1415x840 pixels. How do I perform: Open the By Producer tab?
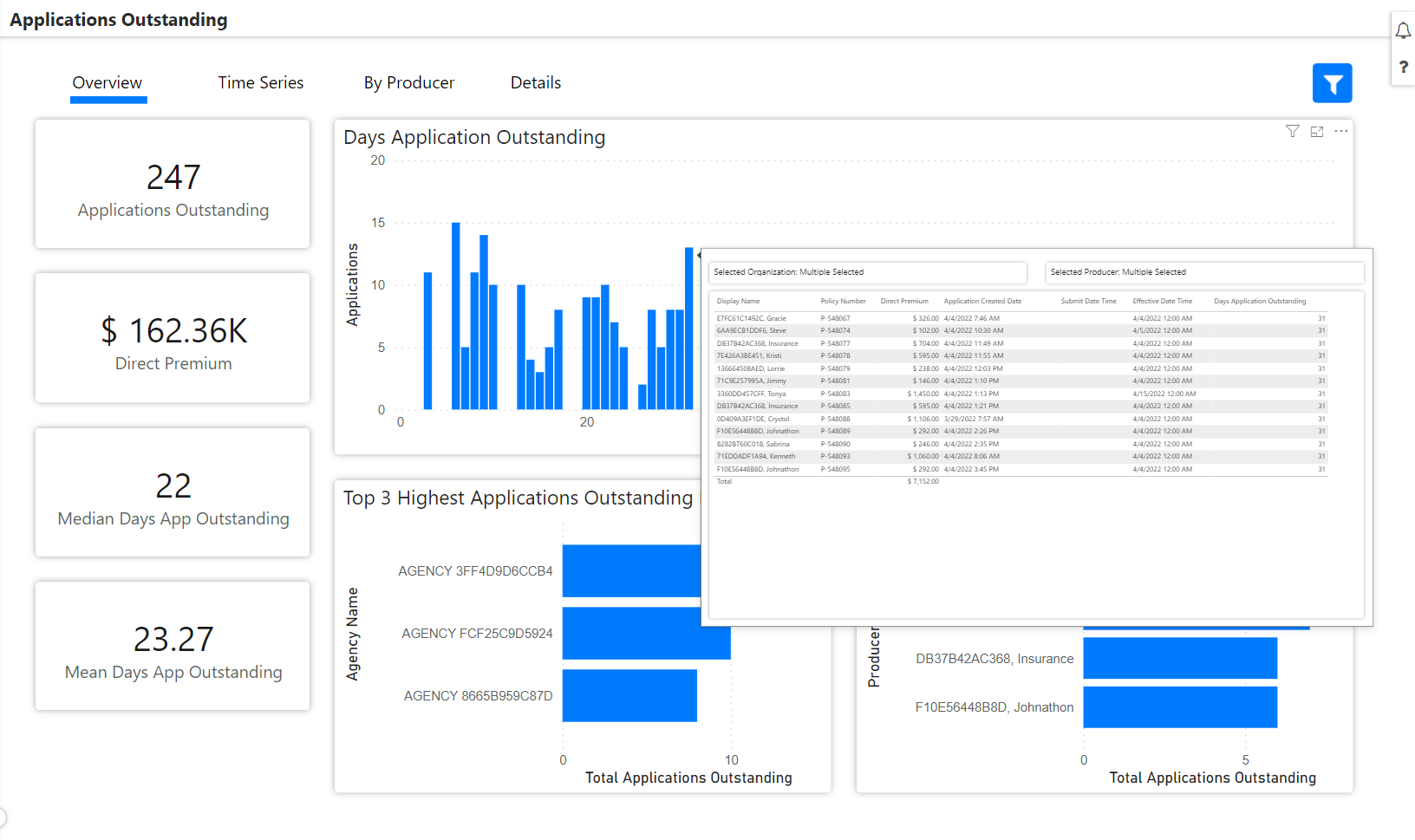pos(408,83)
